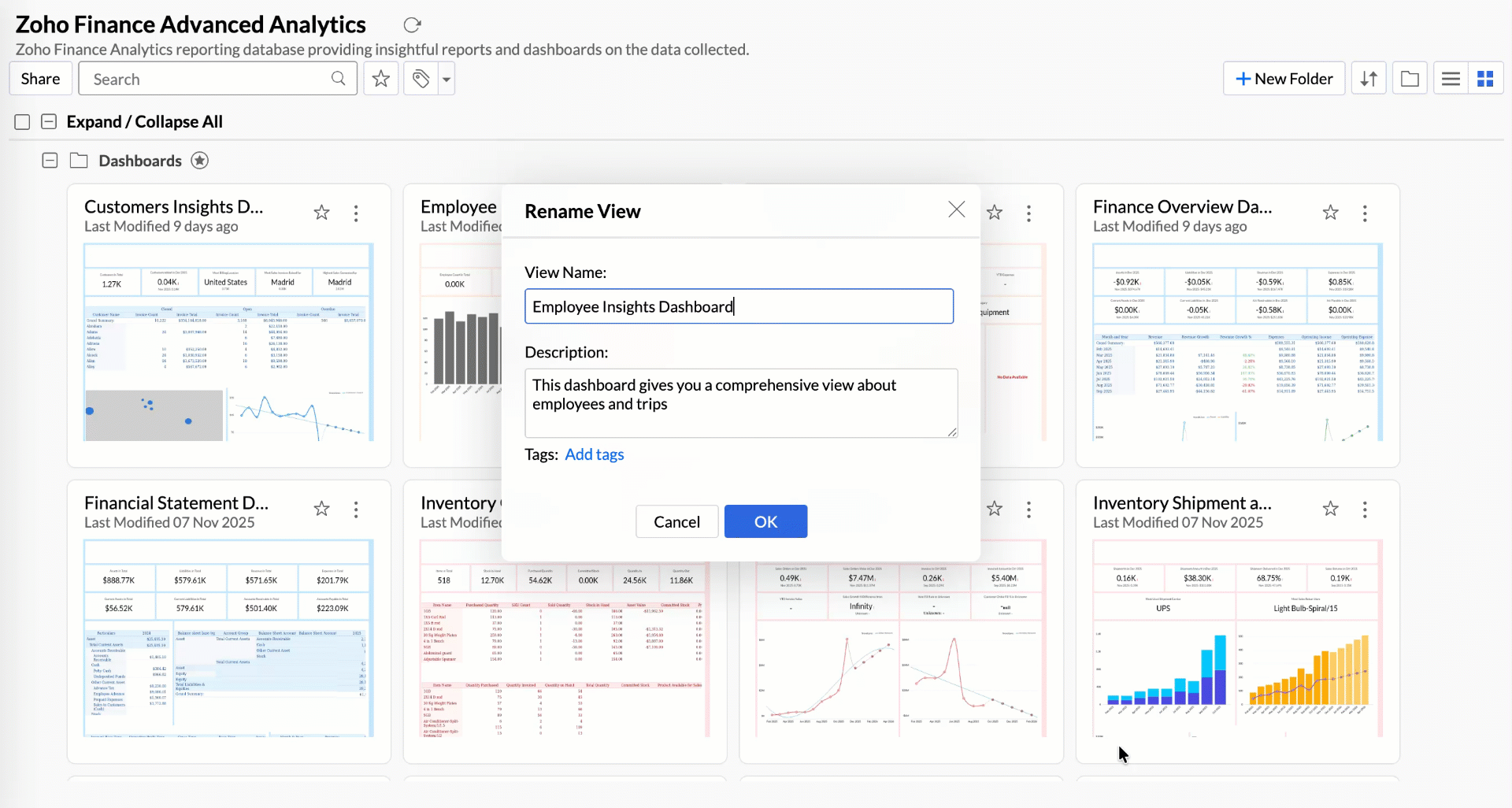Switch to grid thumbnail view

coord(1485,79)
